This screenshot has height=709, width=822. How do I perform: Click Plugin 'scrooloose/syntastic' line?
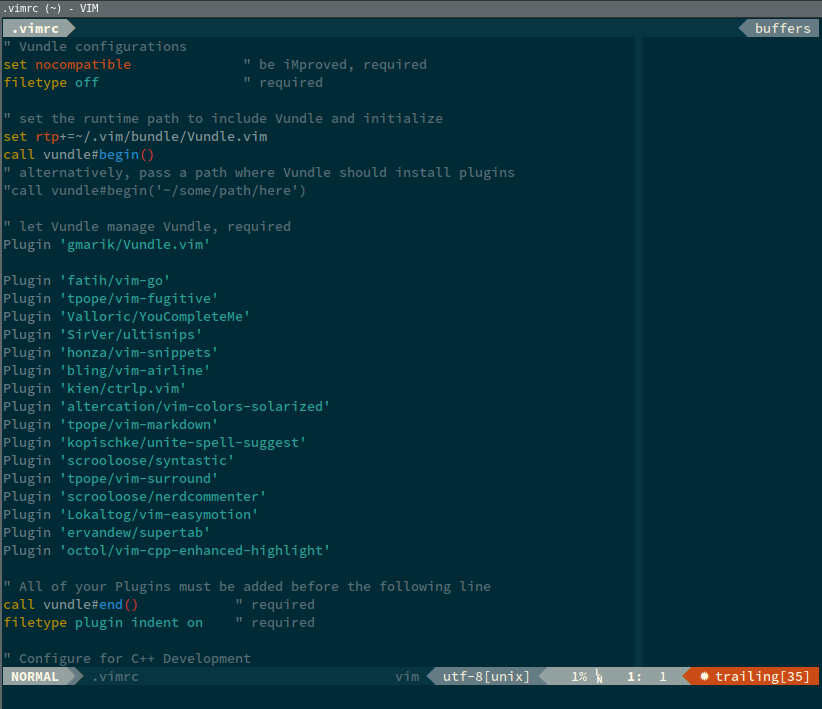click(118, 460)
